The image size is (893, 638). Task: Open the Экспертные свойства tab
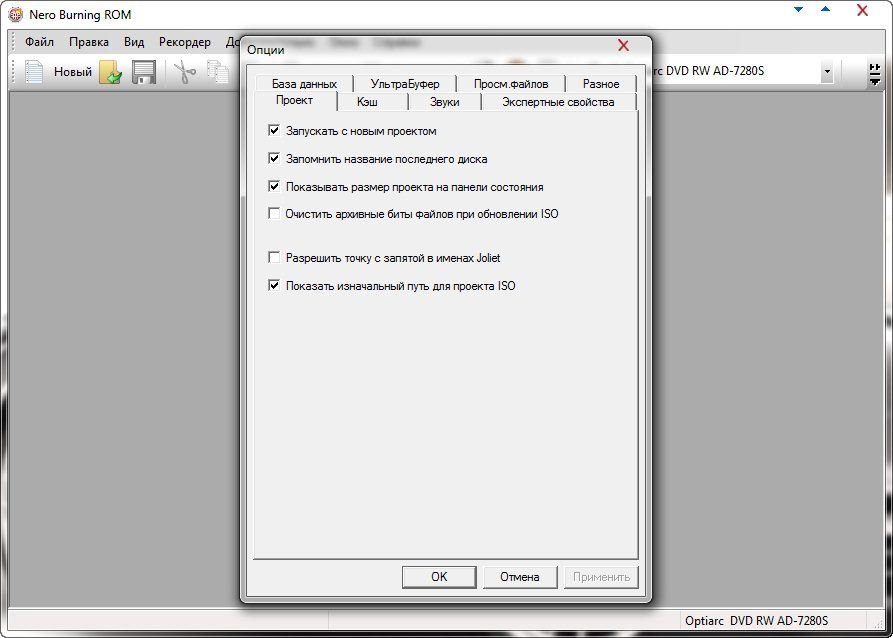[x=557, y=102]
